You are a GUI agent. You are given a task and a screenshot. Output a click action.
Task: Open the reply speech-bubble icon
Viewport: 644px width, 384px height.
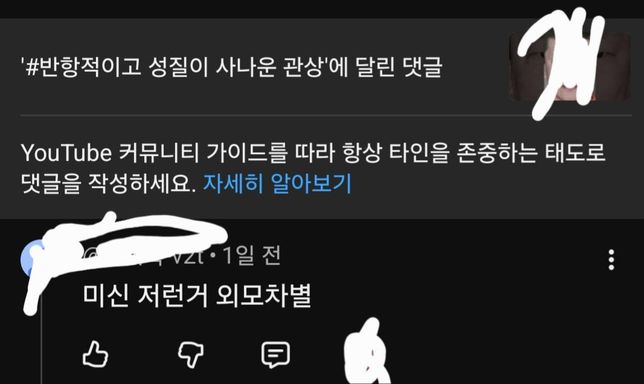pyautogui.click(x=276, y=354)
